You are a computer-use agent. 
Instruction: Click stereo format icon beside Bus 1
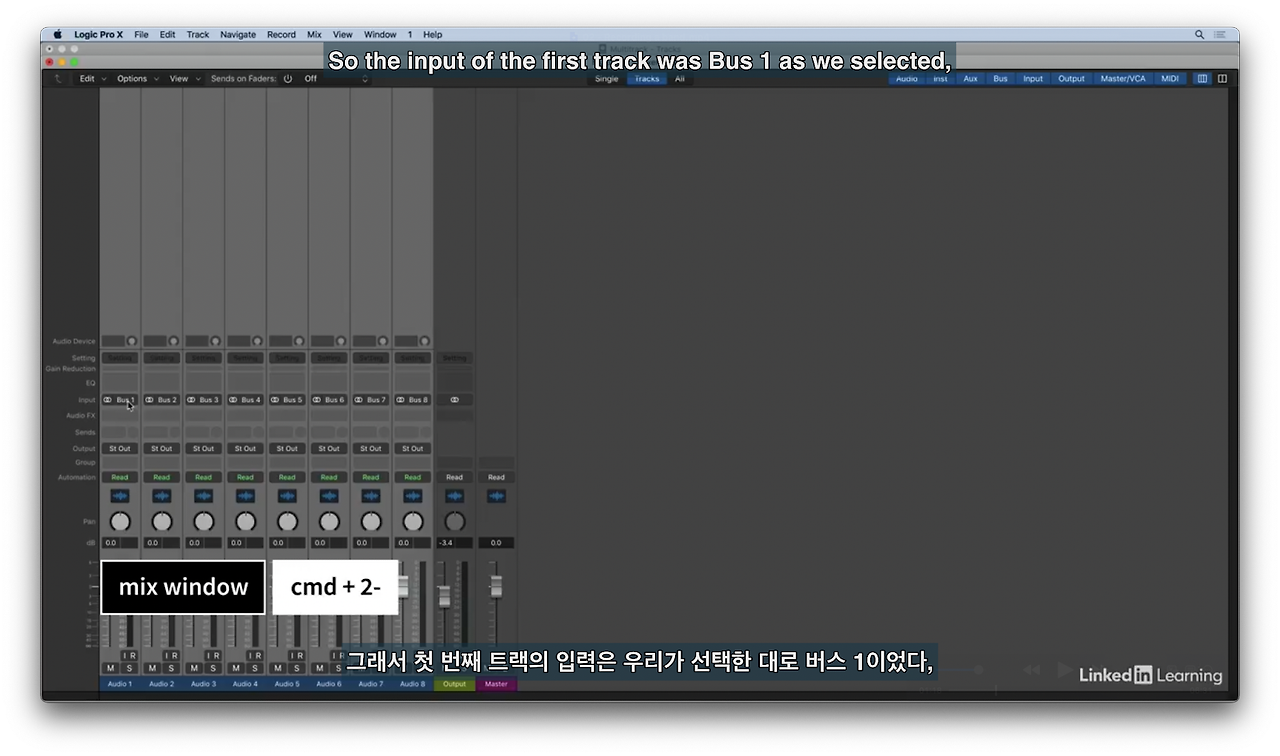pos(108,400)
